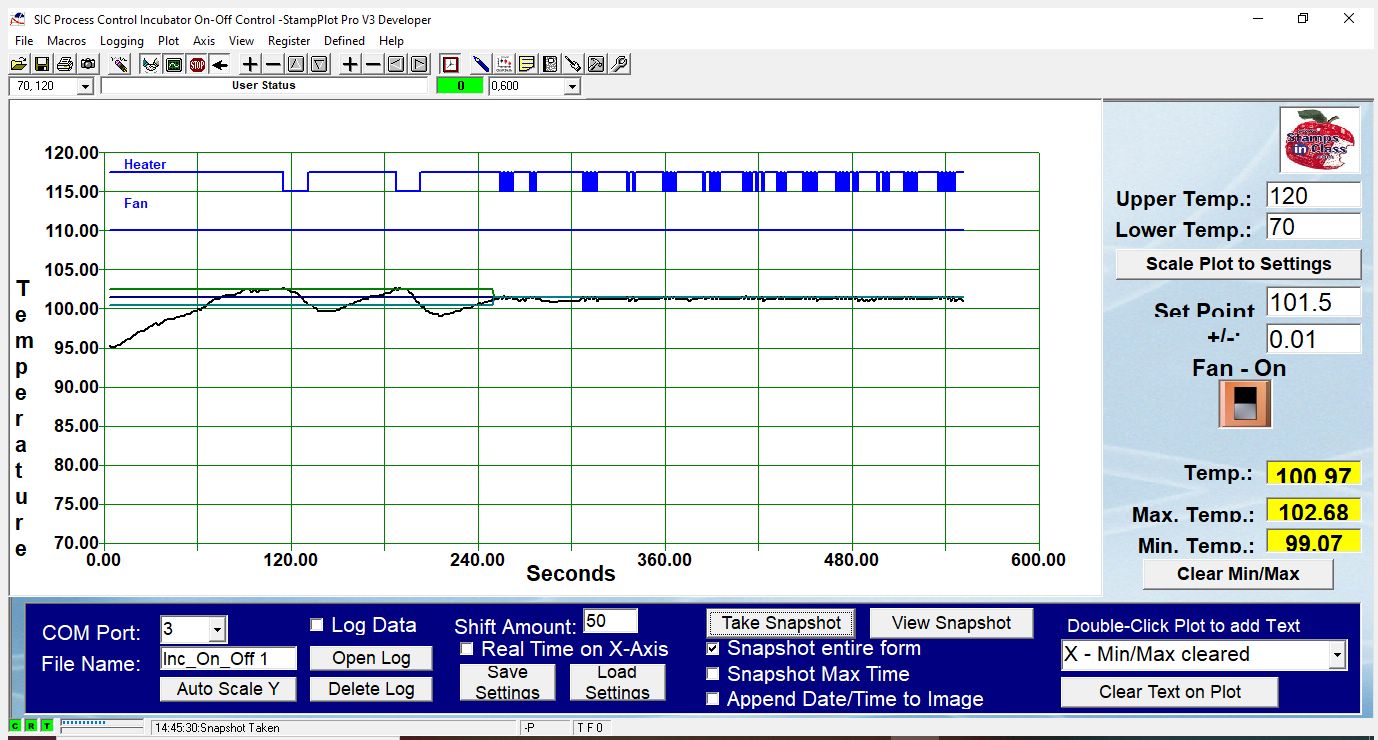Toggle Real Time on X-Axis checkbox
The image size is (1378, 740).
pos(467,649)
